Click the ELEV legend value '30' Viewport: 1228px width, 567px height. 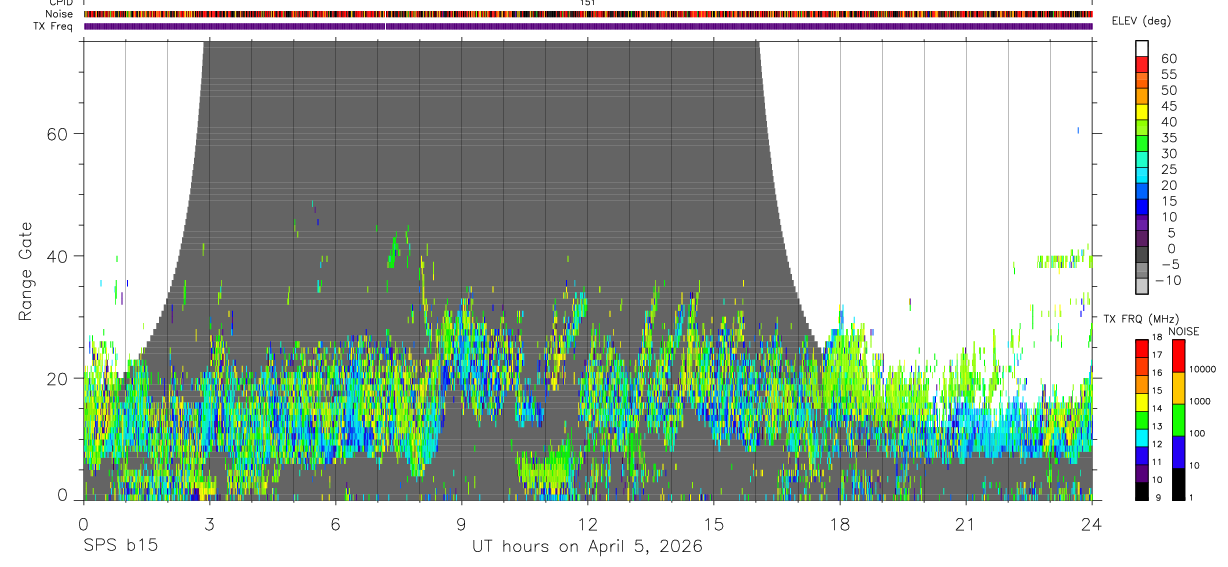coord(1168,153)
